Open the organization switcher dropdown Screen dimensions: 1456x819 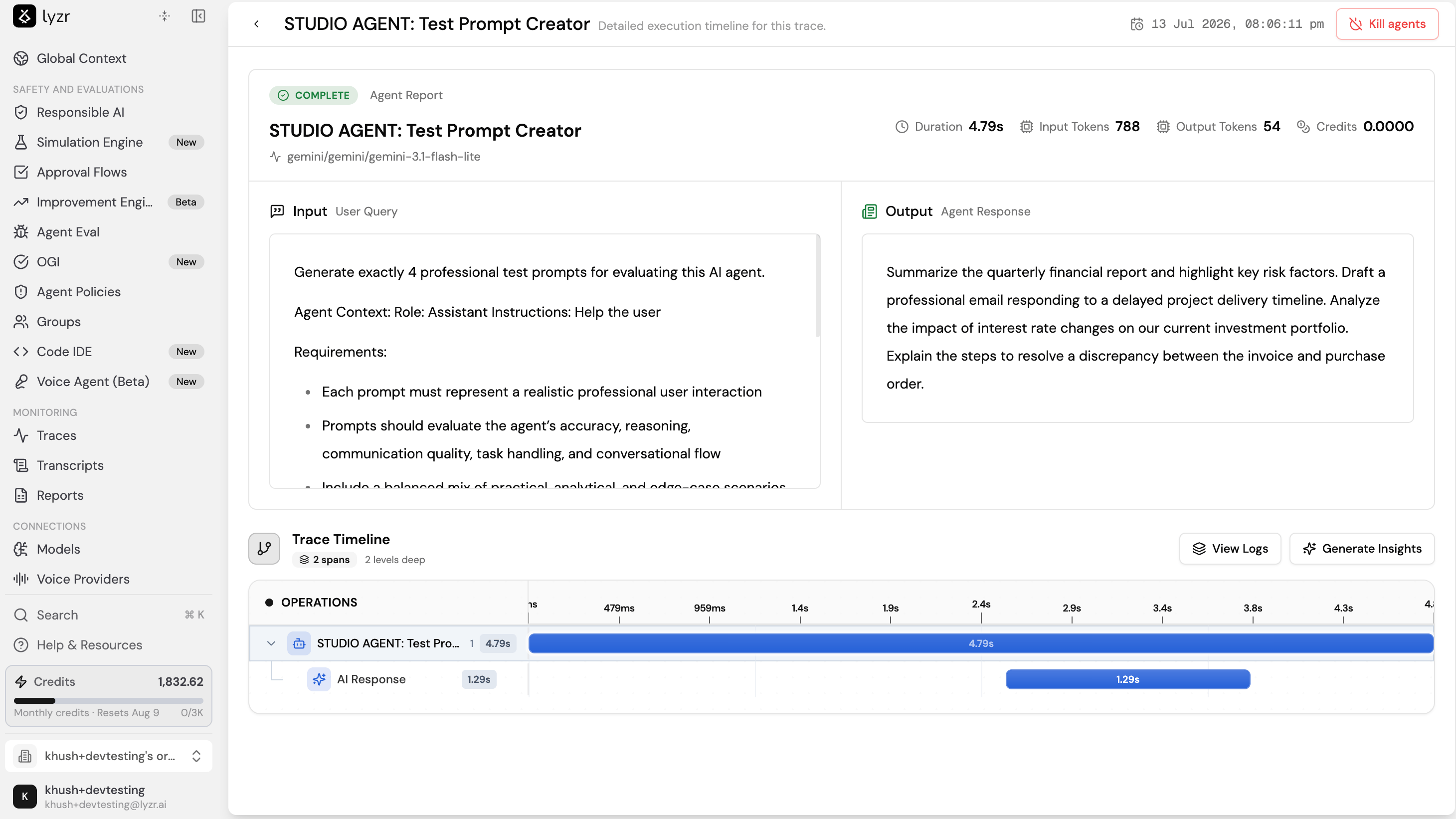[x=109, y=756]
